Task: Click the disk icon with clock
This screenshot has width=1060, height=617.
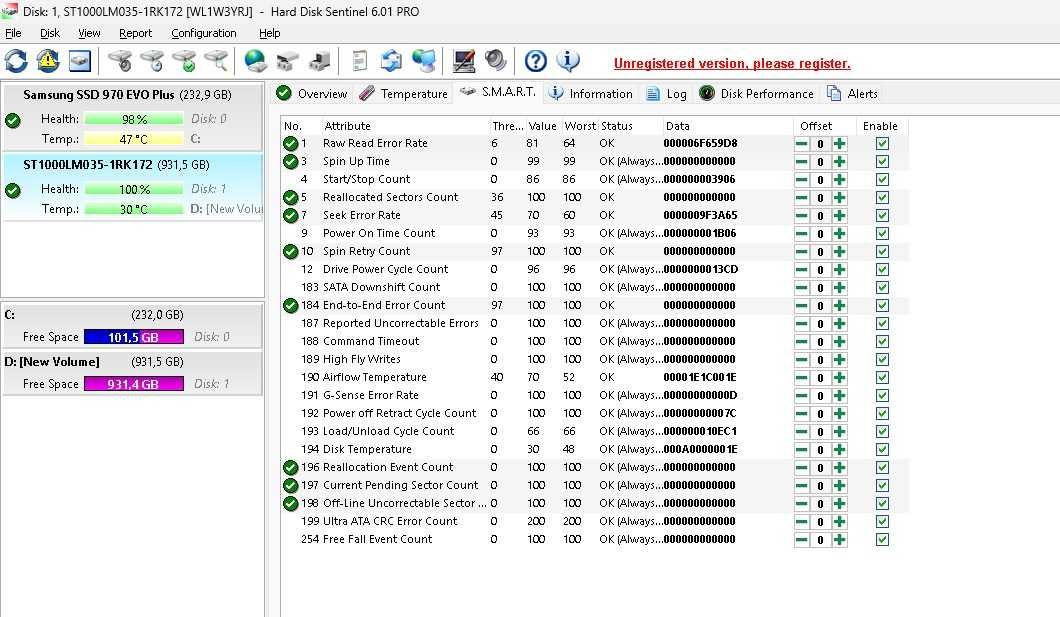Action: [x=153, y=61]
